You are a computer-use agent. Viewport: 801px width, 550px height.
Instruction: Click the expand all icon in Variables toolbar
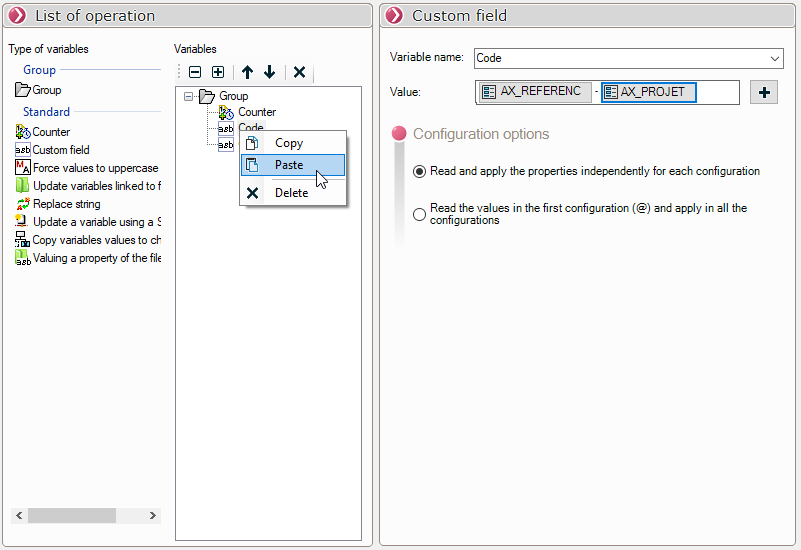[x=217, y=72]
